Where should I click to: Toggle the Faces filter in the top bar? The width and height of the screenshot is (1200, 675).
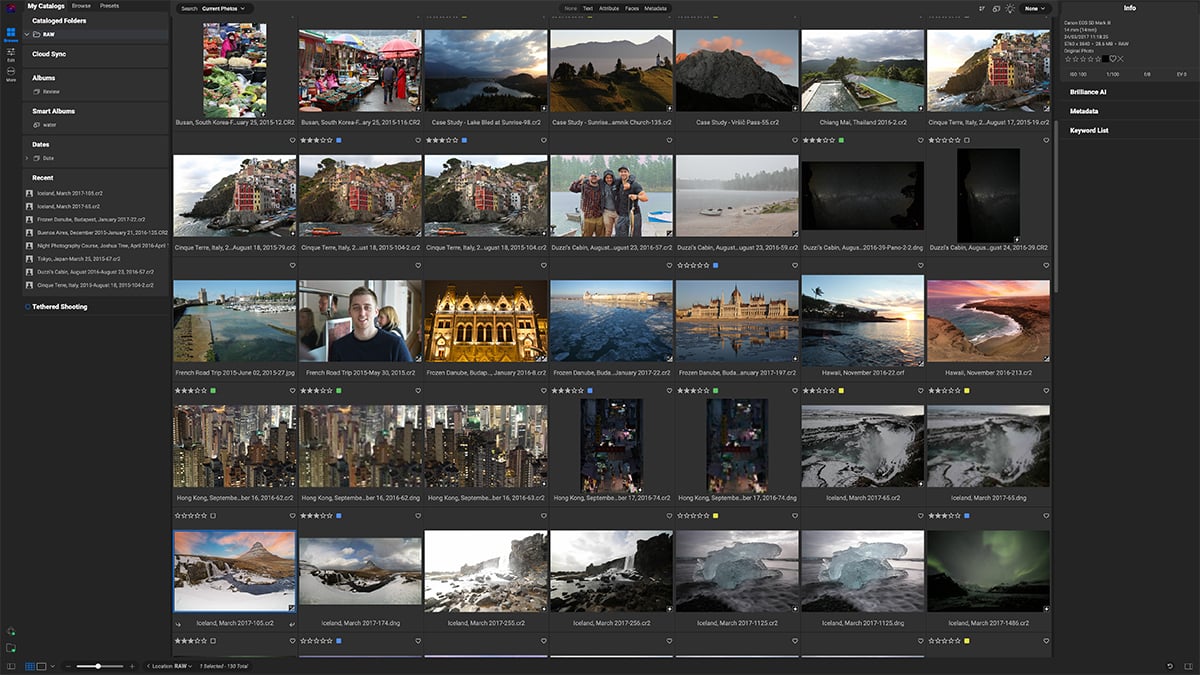tap(634, 8)
